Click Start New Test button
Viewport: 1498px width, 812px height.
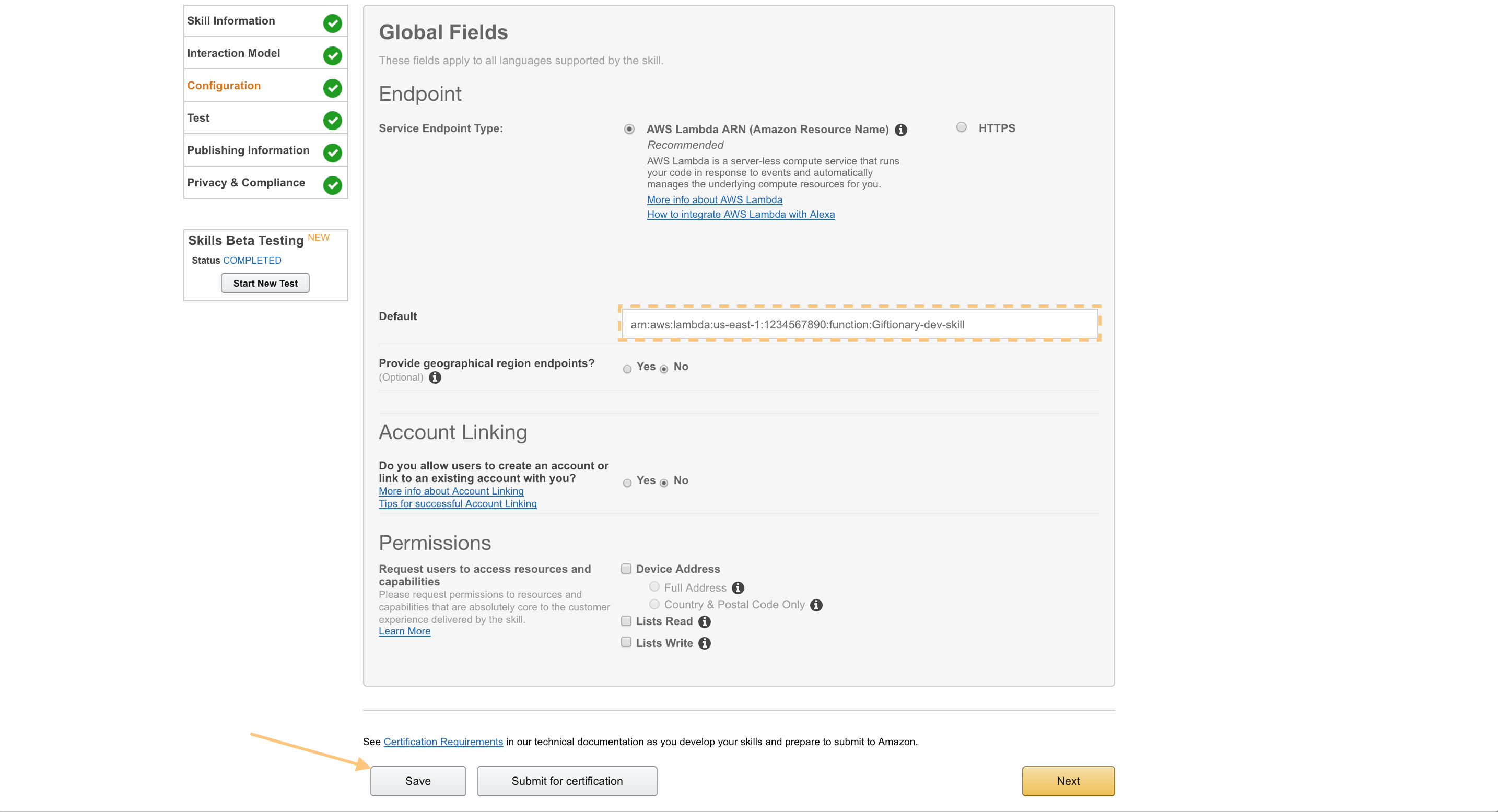[265, 283]
